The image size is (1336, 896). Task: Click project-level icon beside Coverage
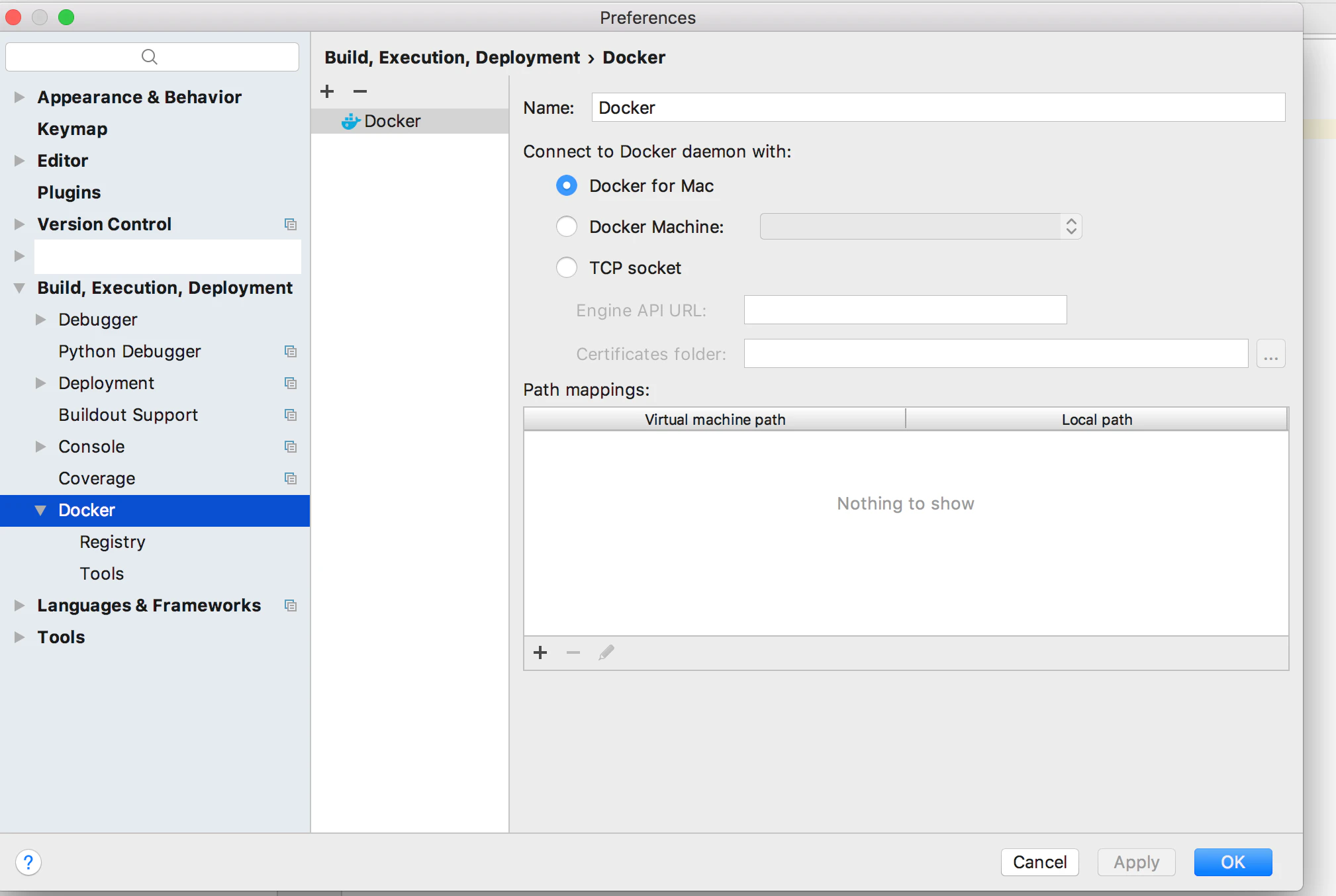tap(290, 478)
